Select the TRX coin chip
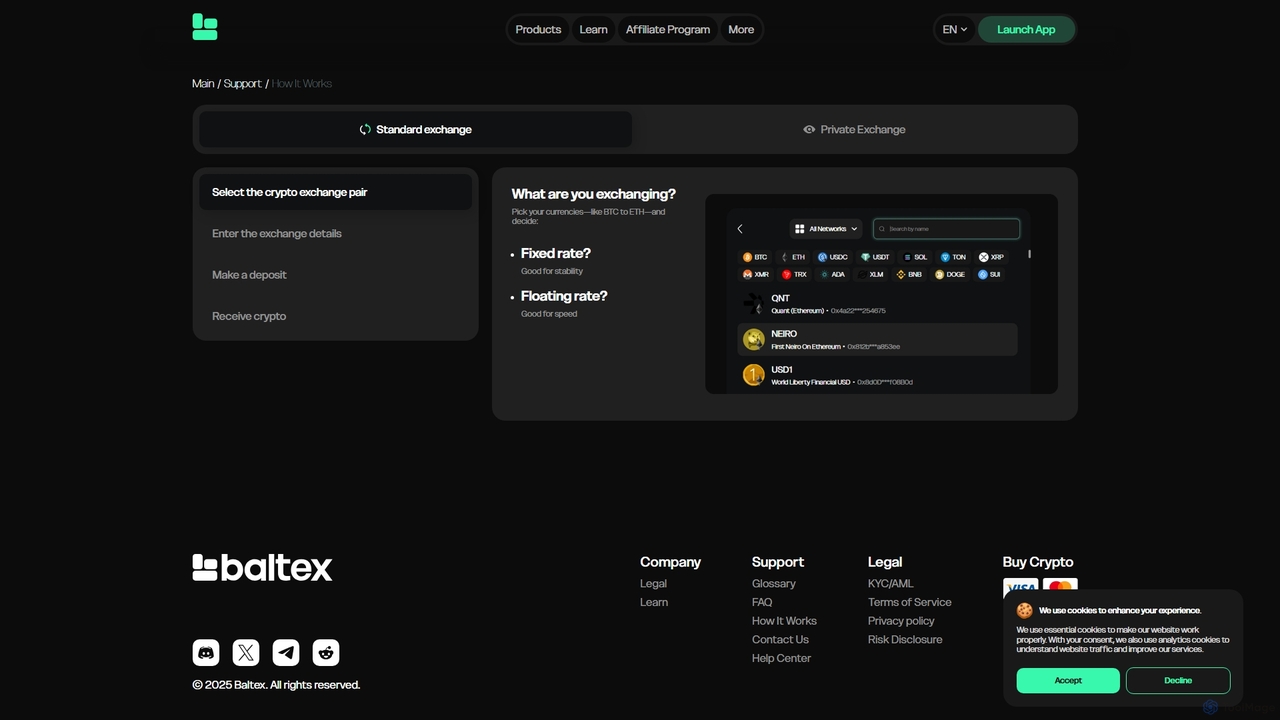This screenshot has width=1280, height=720. click(x=794, y=274)
